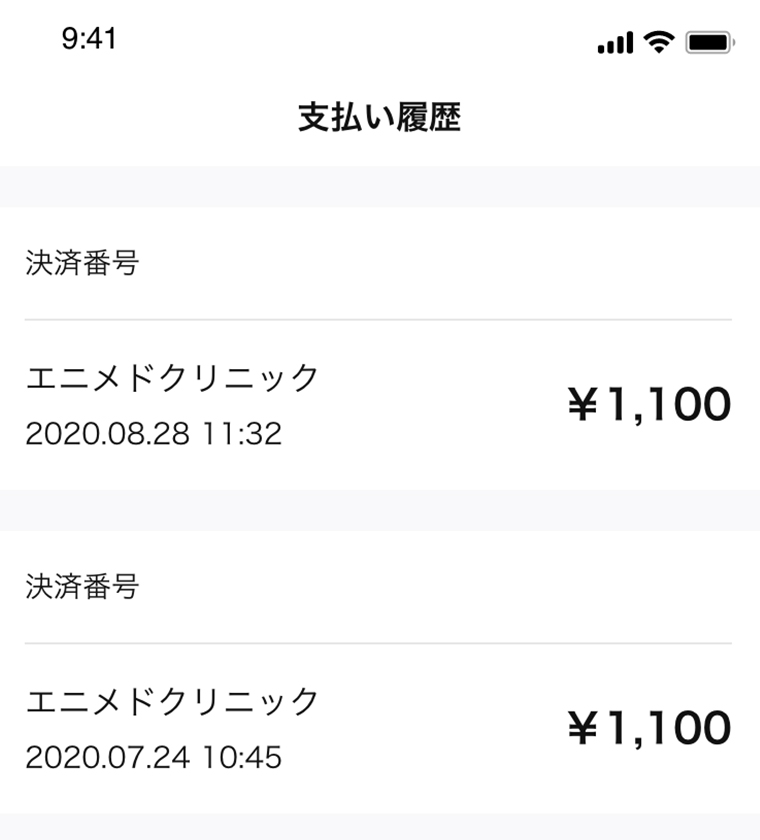Tap the divider under first 決済番号

pyautogui.click(x=378, y=320)
